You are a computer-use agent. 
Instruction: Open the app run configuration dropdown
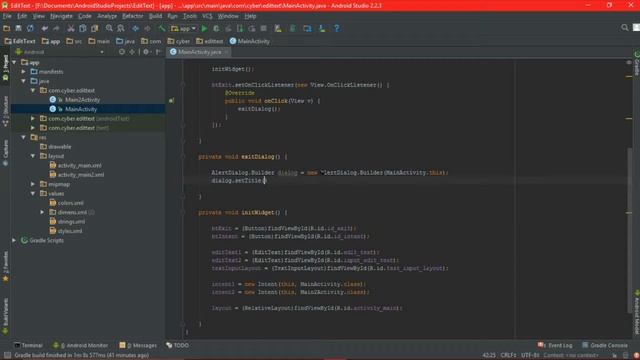(184, 29)
